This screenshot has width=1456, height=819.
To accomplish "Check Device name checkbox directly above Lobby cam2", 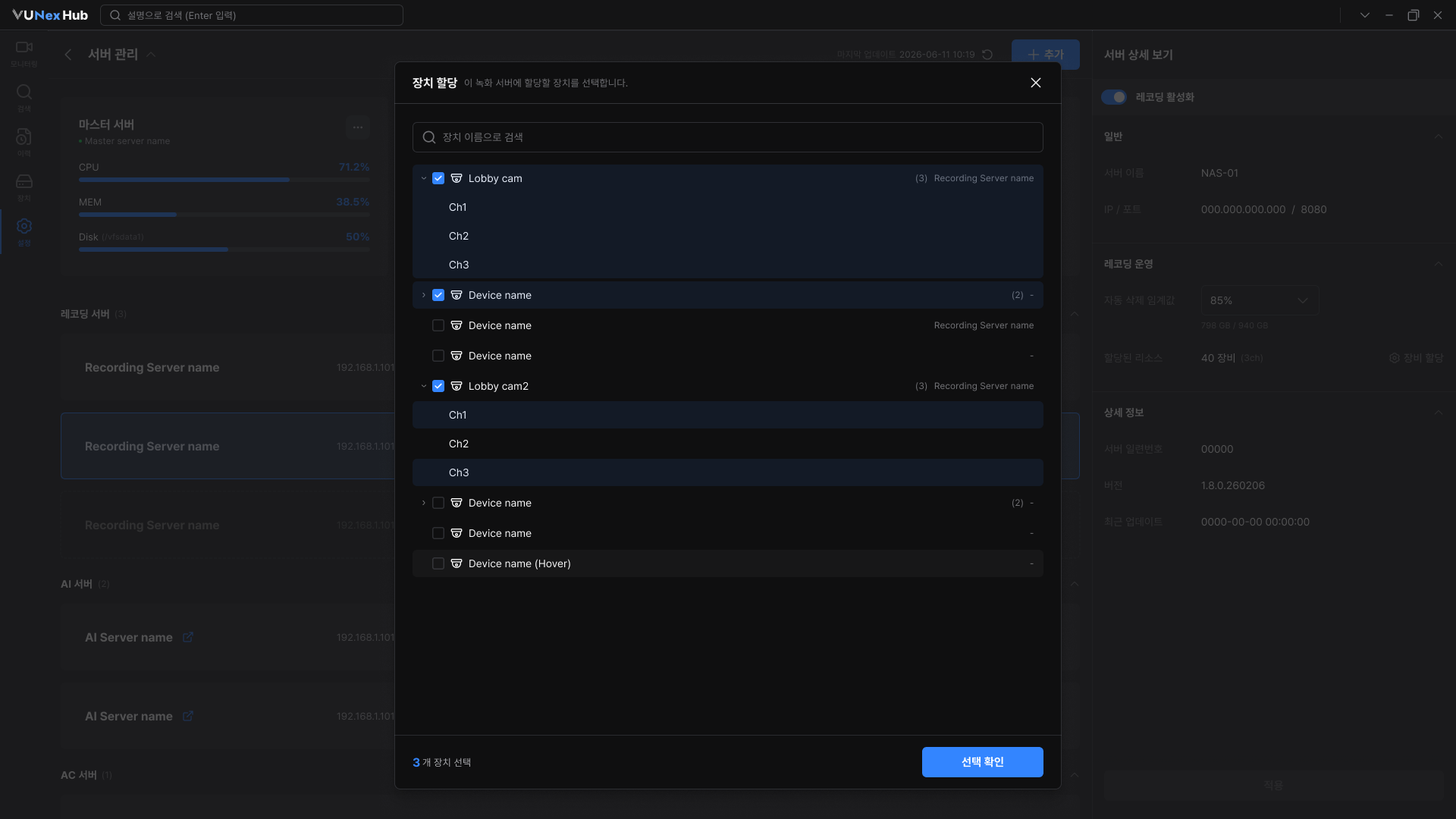I will [x=438, y=356].
